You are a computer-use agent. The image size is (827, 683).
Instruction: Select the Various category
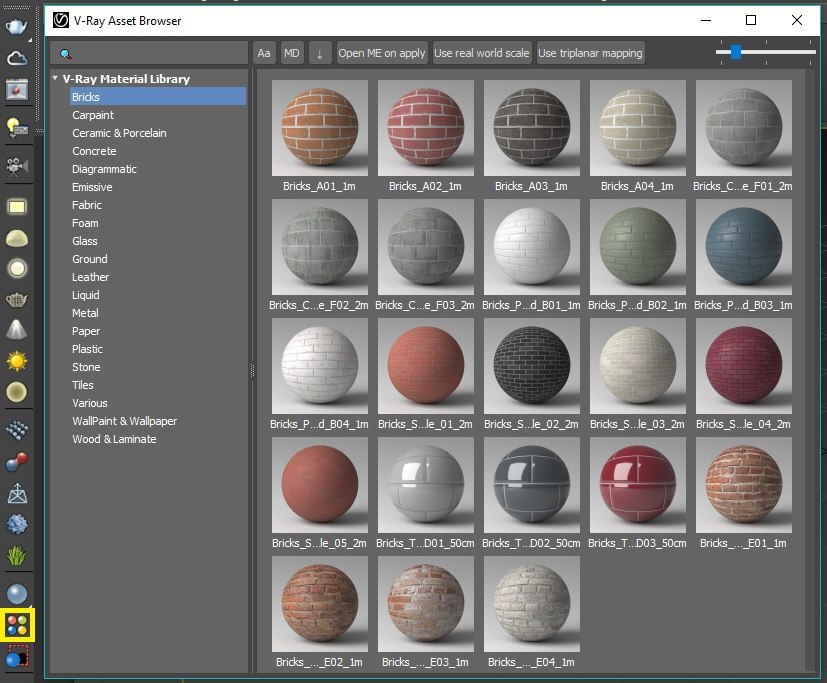pyautogui.click(x=90, y=403)
